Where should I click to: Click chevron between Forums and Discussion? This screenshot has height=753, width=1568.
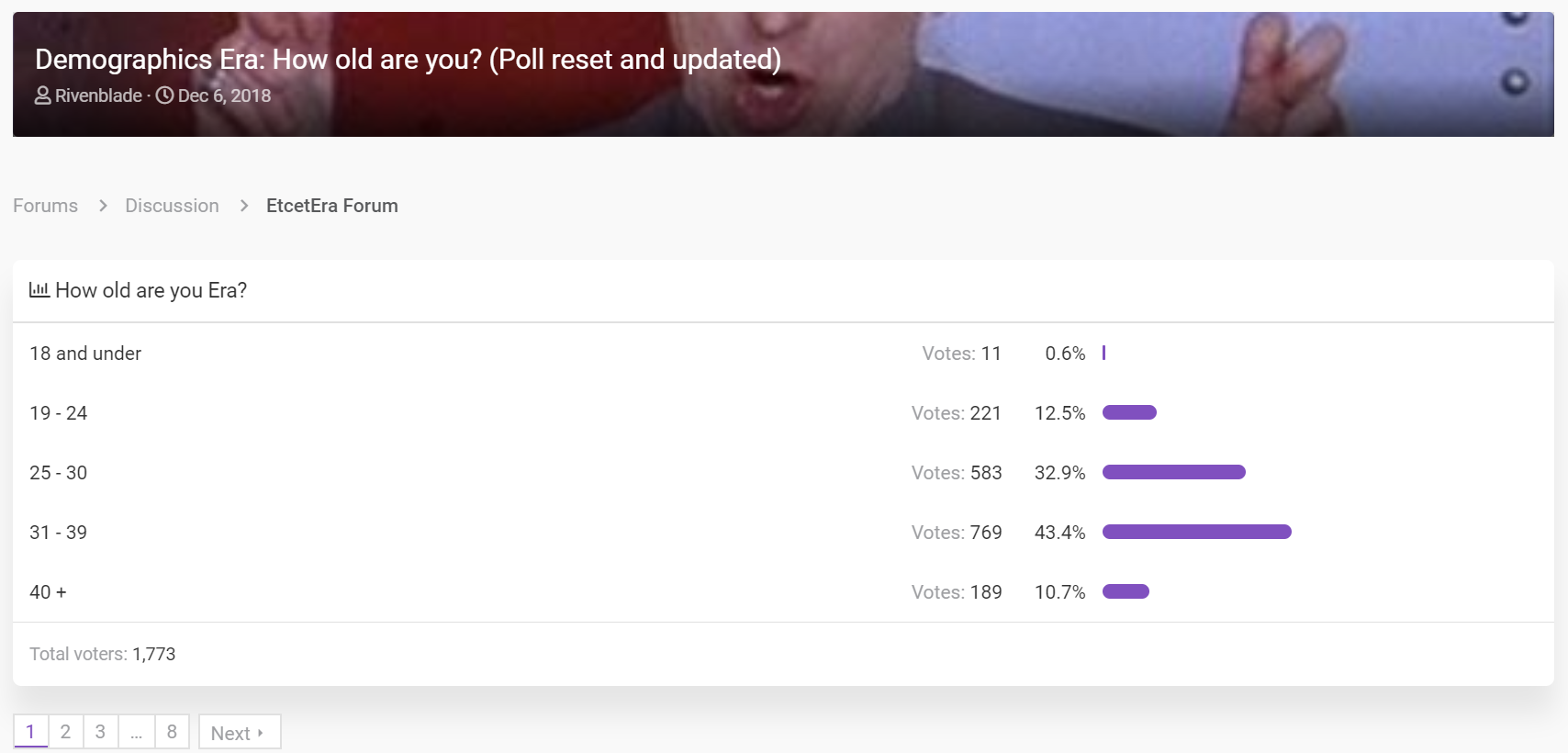[103, 206]
